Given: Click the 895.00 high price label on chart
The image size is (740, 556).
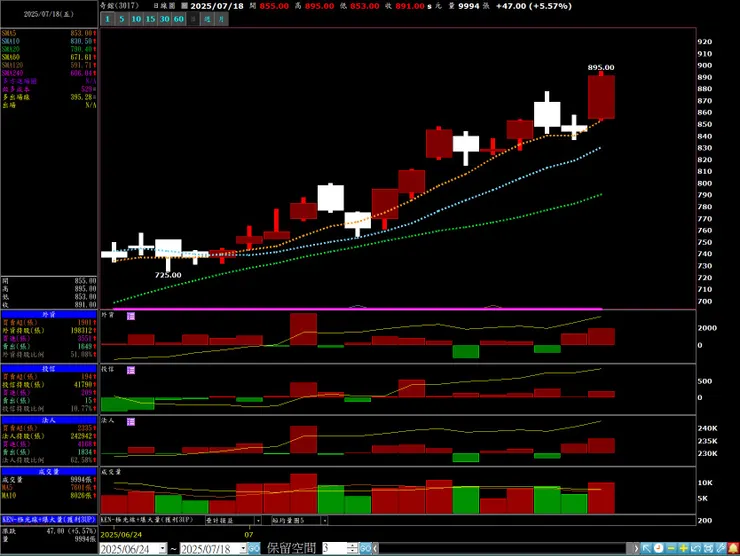Looking at the screenshot, I should [601, 67].
